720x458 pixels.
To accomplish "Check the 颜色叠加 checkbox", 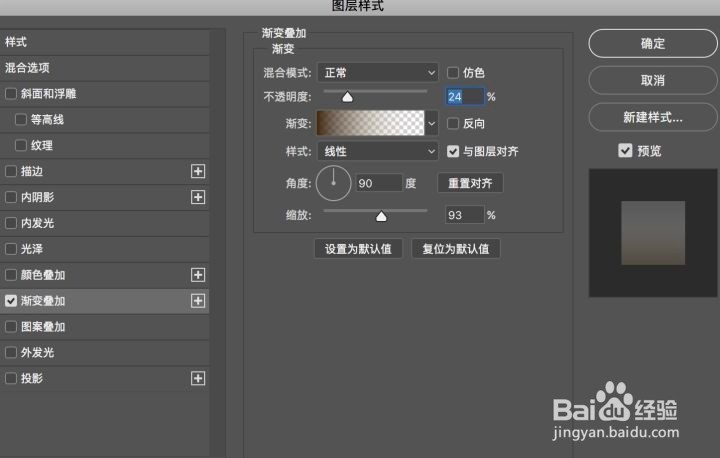I will [x=11, y=275].
